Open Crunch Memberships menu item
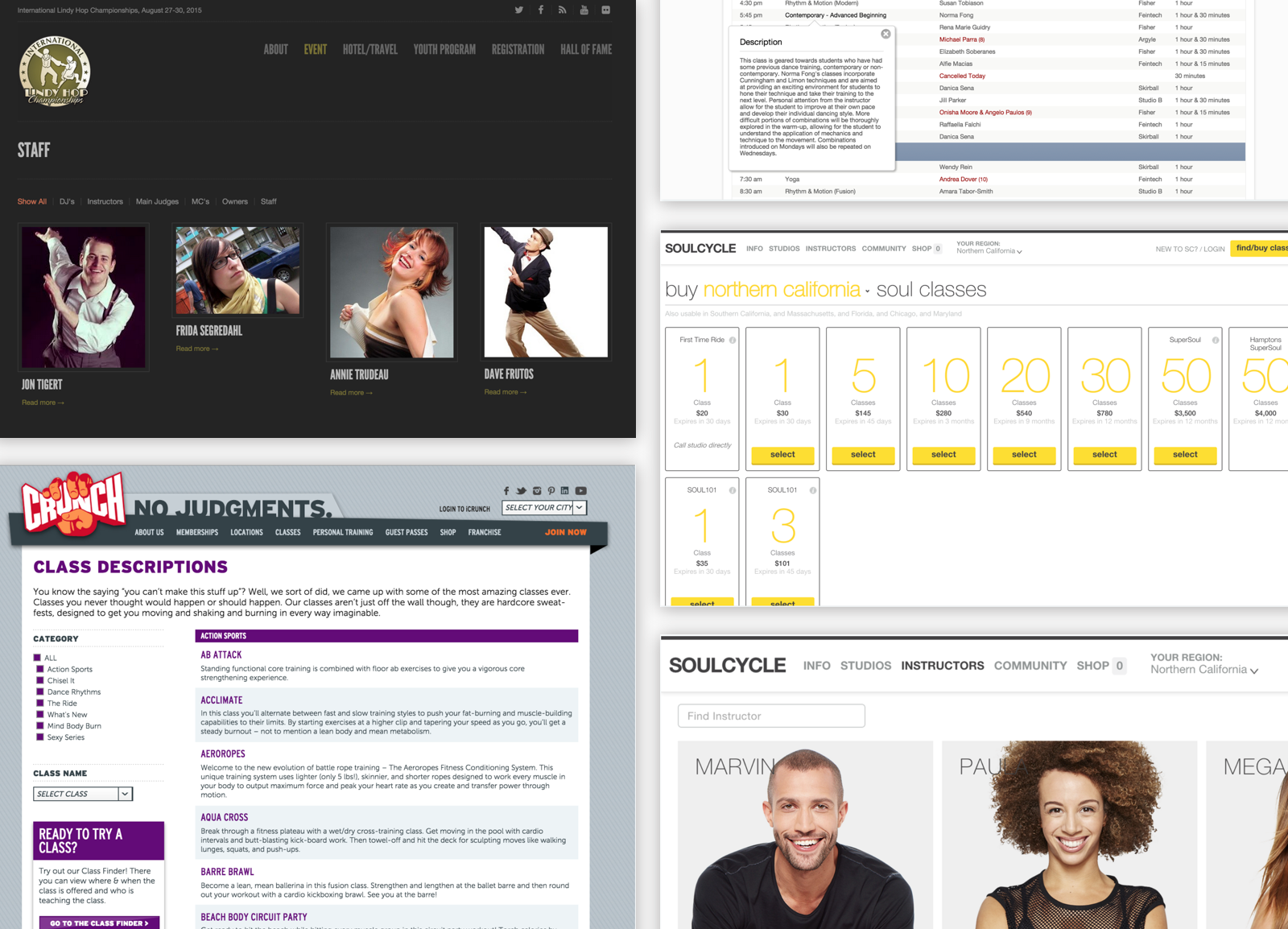Image resolution: width=1288 pixels, height=929 pixels. (197, 532)
